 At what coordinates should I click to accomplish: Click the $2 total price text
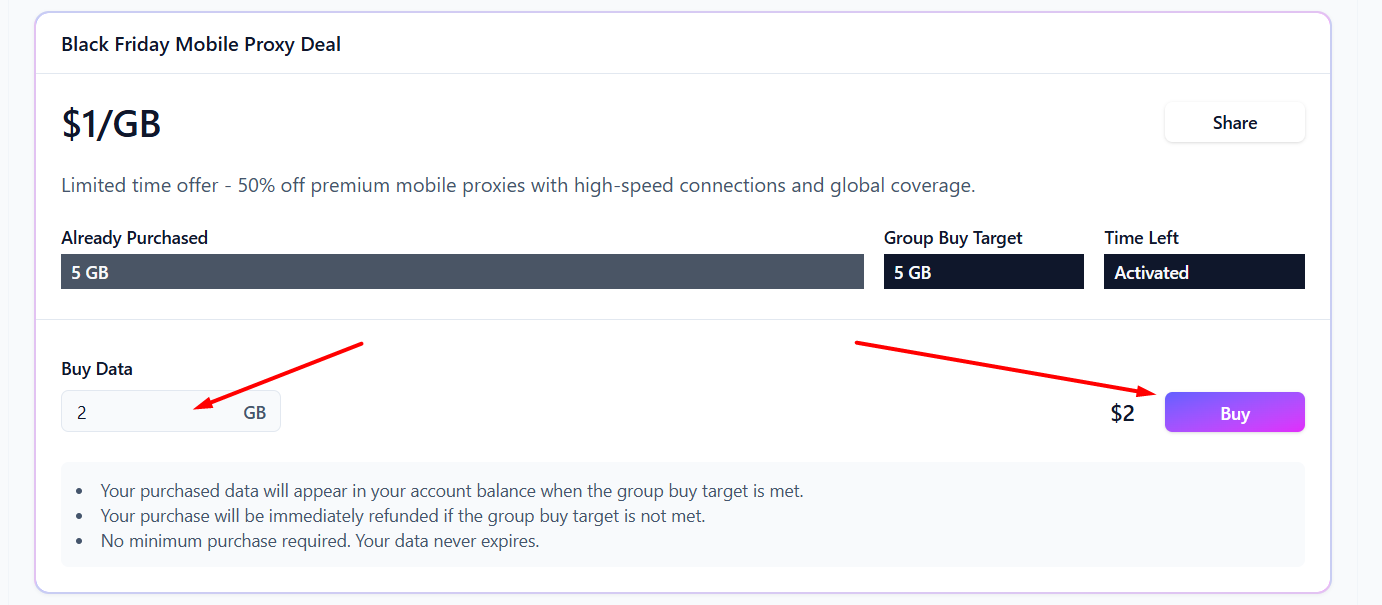coord(1122,413)
